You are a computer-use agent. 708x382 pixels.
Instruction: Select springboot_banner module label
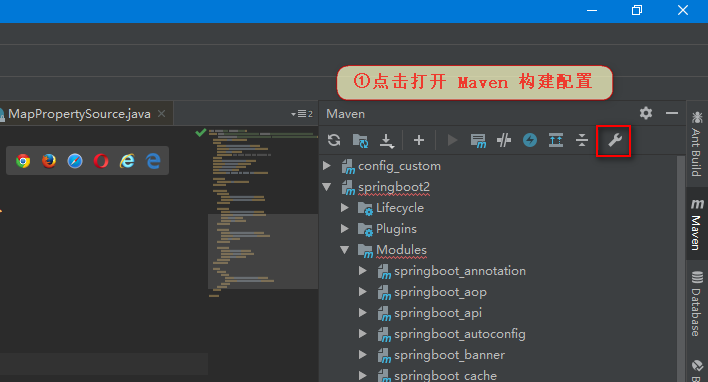tap(449, 355)
